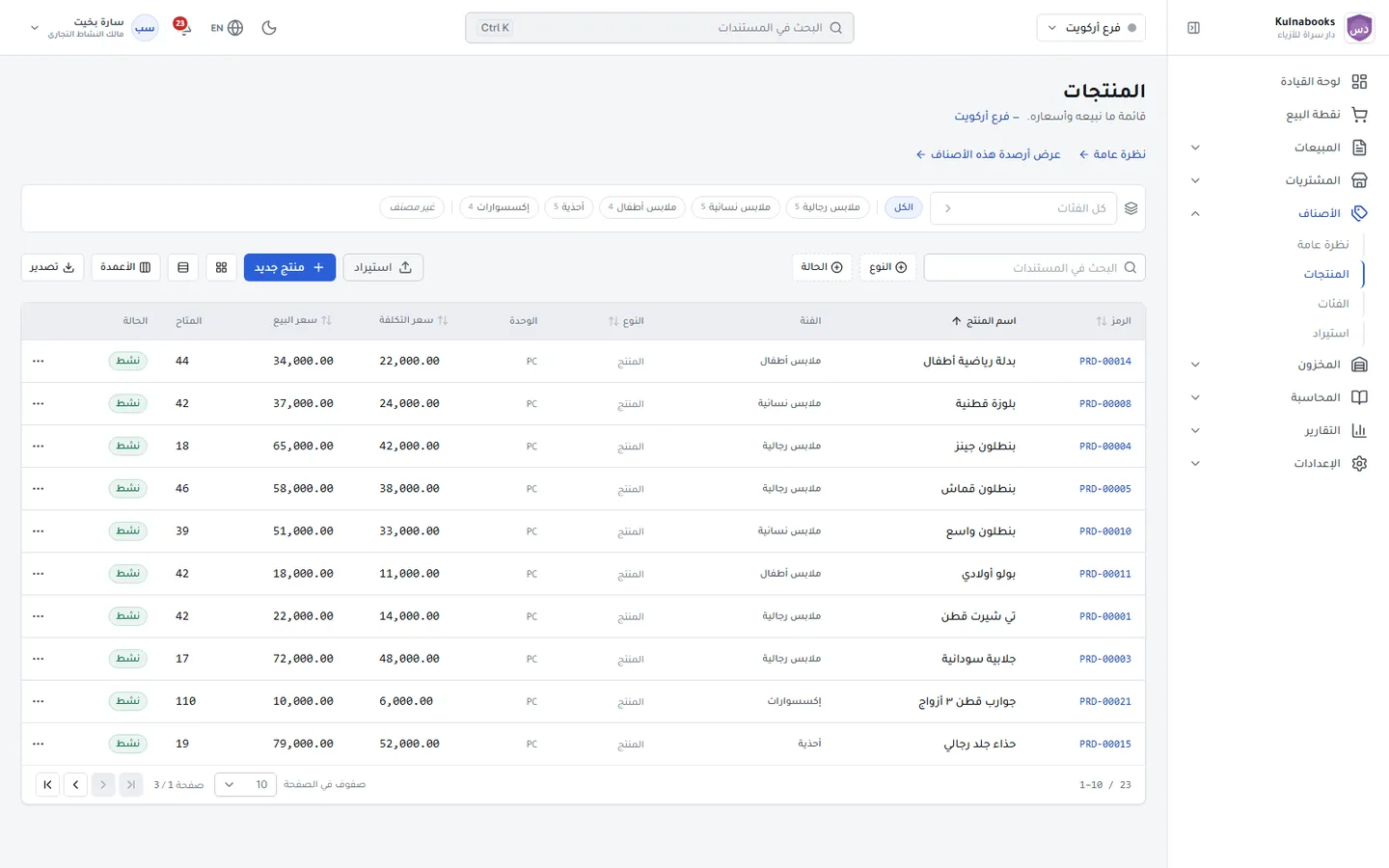
Task: Go to last page arrow icon
Action: pyautogui.click(x=48, y=785)
